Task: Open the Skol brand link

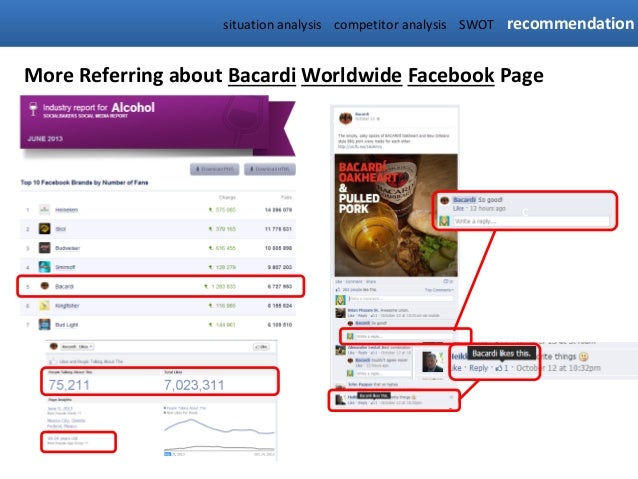Action: tap(61, 229)
